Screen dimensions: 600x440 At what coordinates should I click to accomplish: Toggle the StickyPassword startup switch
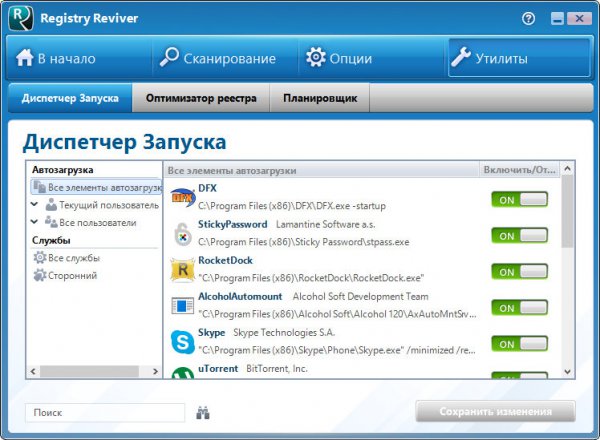click(x=520, y=236)
